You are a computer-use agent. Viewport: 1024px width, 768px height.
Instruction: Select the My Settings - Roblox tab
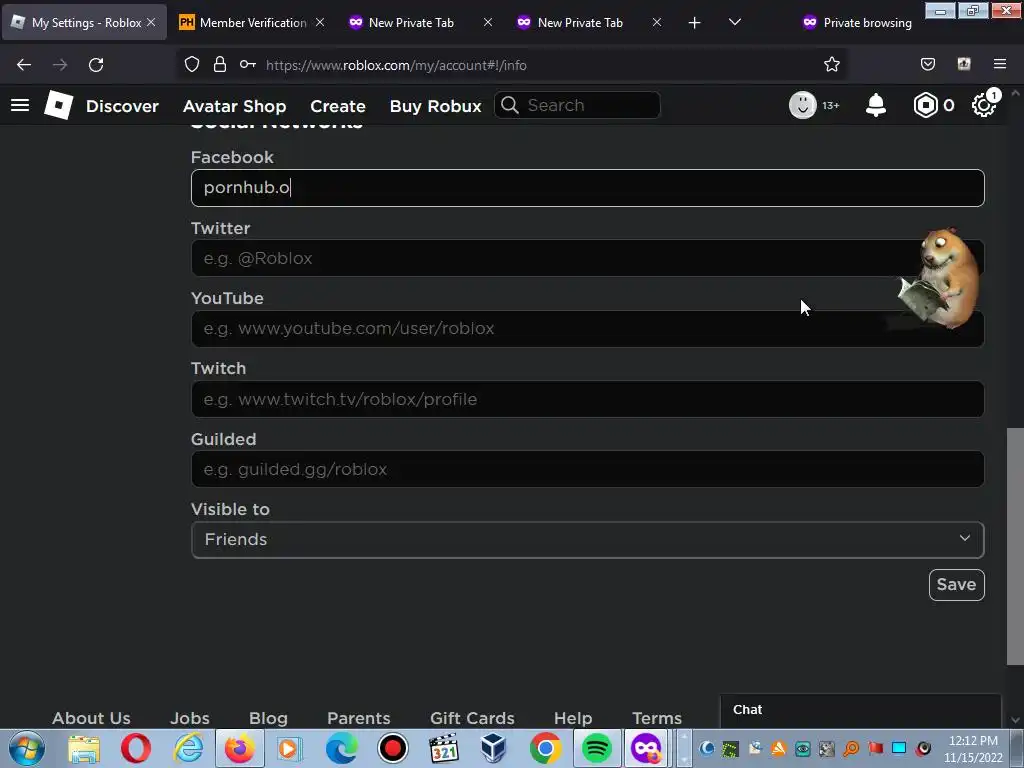[85, 22]
